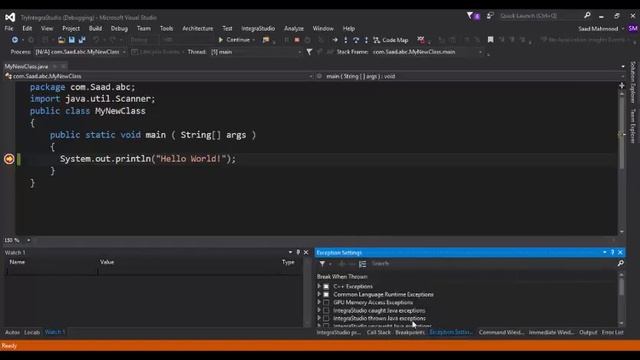This screenshot has height=360, width=640.
Task: Click the Exception Settings search field
Action: pyautogui.click(x=492, y=264)
